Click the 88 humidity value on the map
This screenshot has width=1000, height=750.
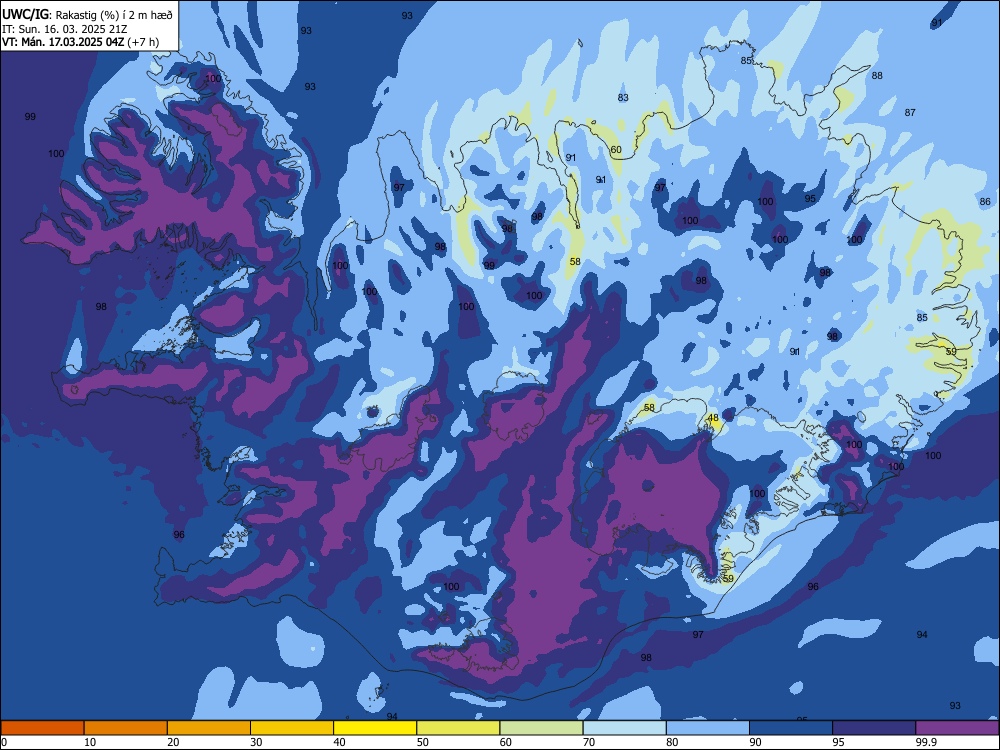click(x=878, y=75)
